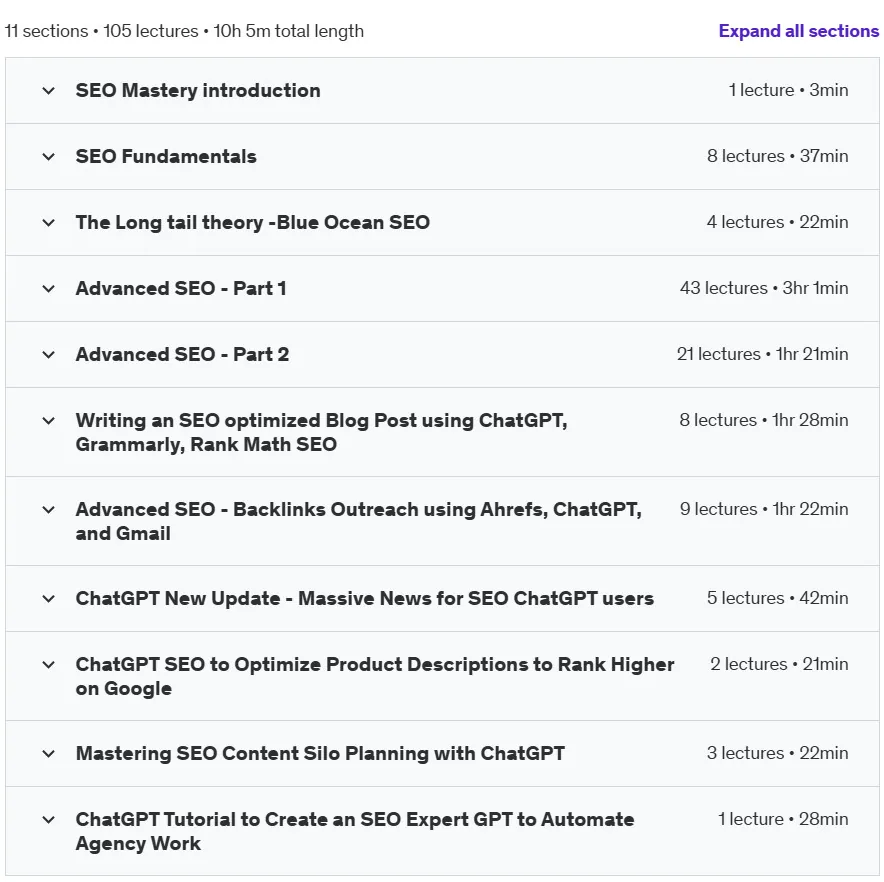Click the 11 sections course summary text
The height and width of the screenshot is (882, 884).
tap(184, 31)
